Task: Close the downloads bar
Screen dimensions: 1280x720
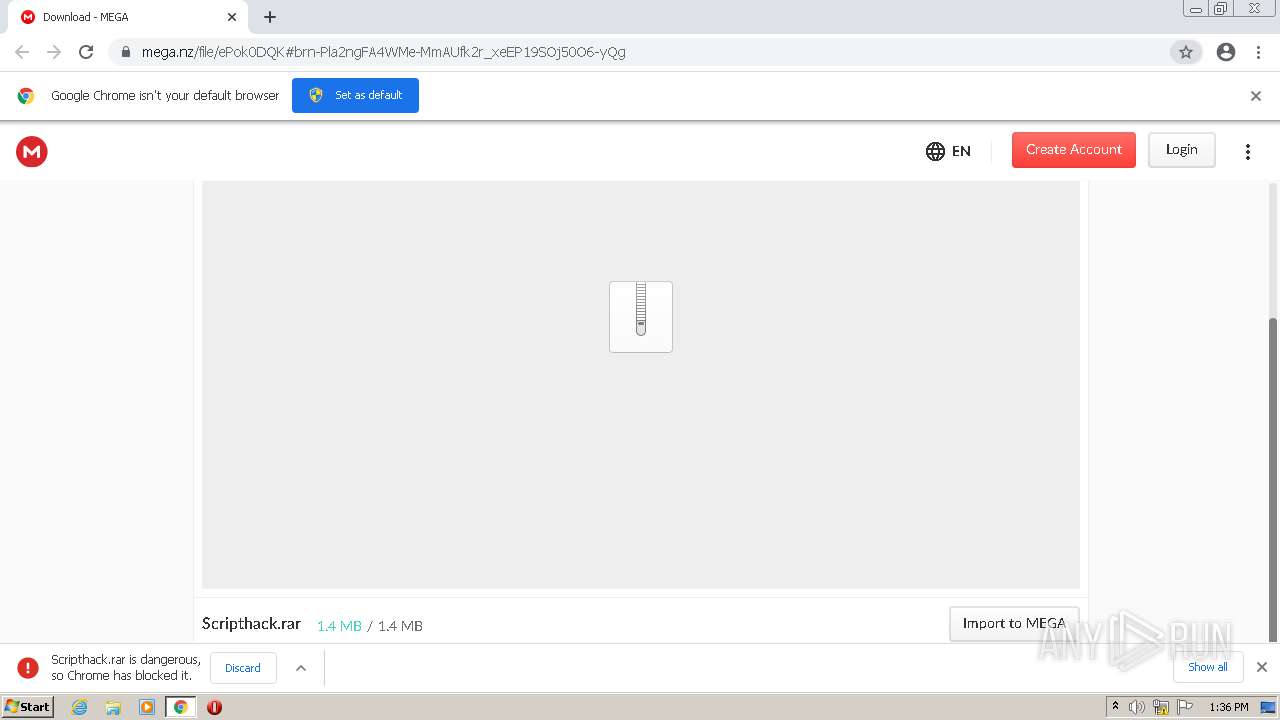Action: pos(1262,667)
